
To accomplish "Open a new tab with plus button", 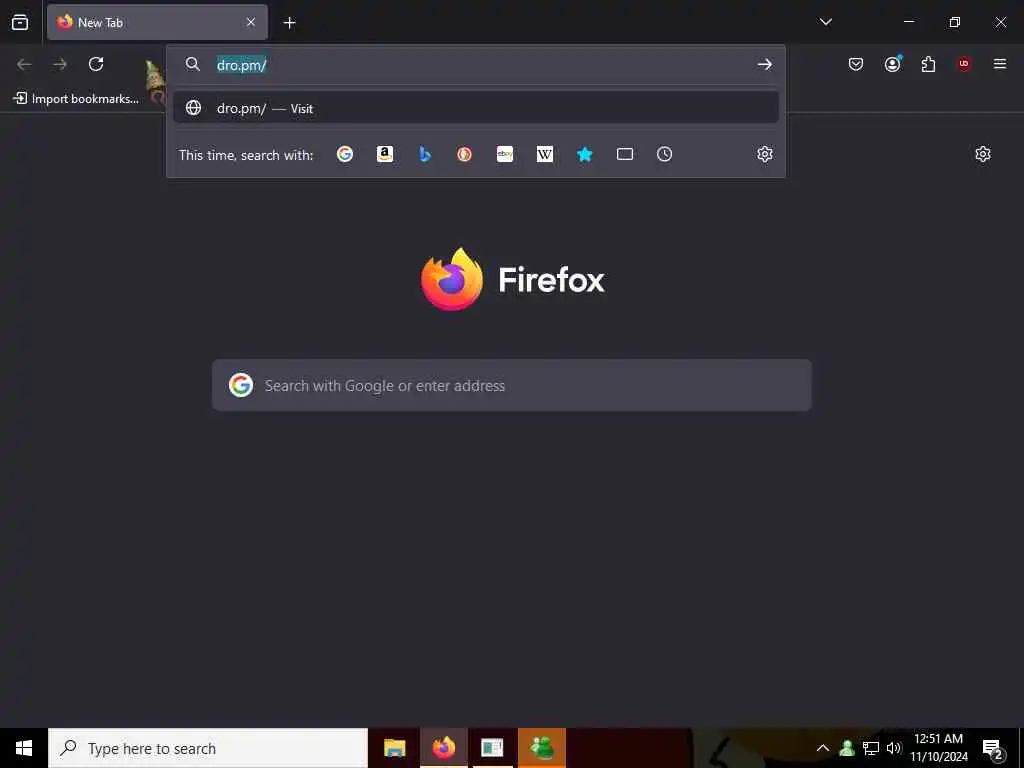I will [289, 23].
